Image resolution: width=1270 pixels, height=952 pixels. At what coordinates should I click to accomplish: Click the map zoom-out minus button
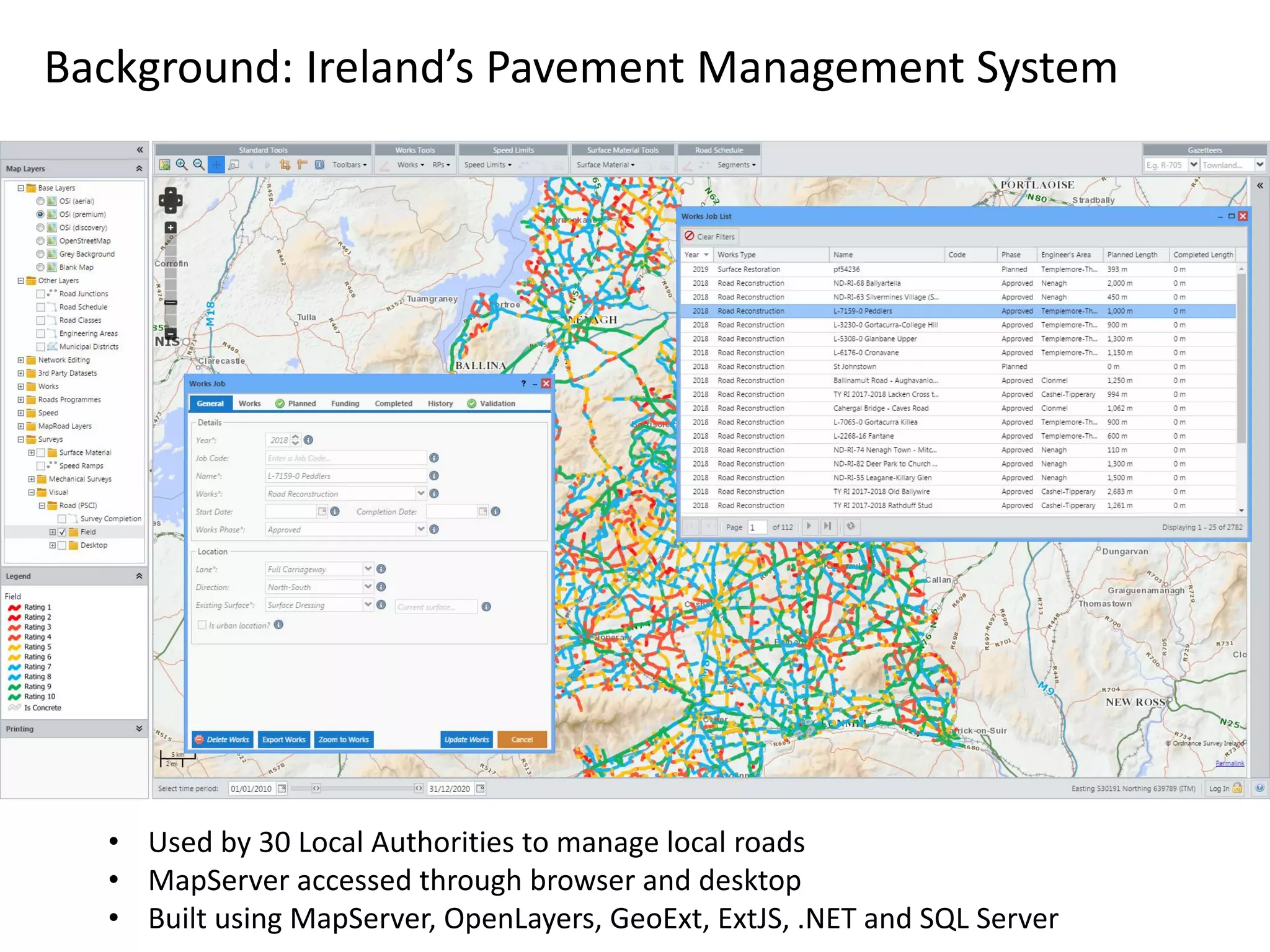pos(171,333)
